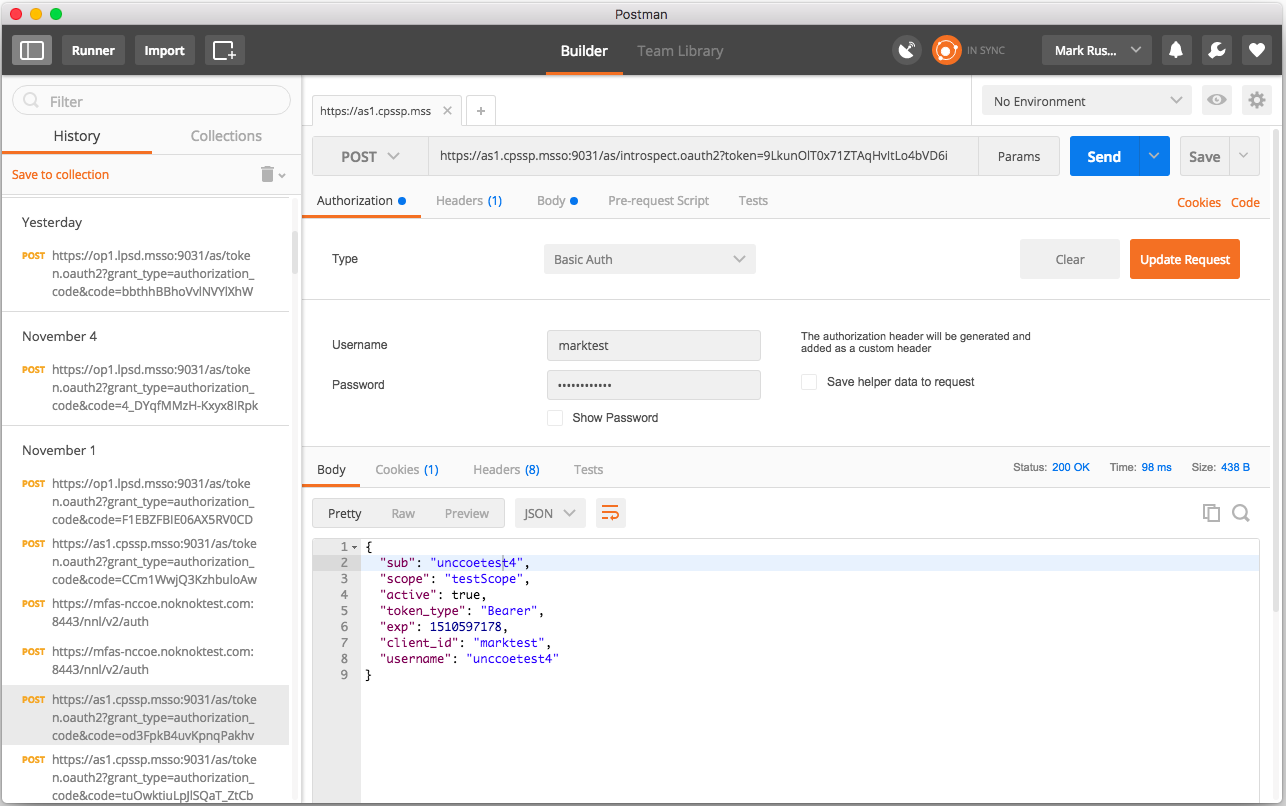Open the POST request ending od3FpkB4uvKpnqPakhv
Image resolution: width=1286 pixels, height=806 pixels.
point(145,717)
